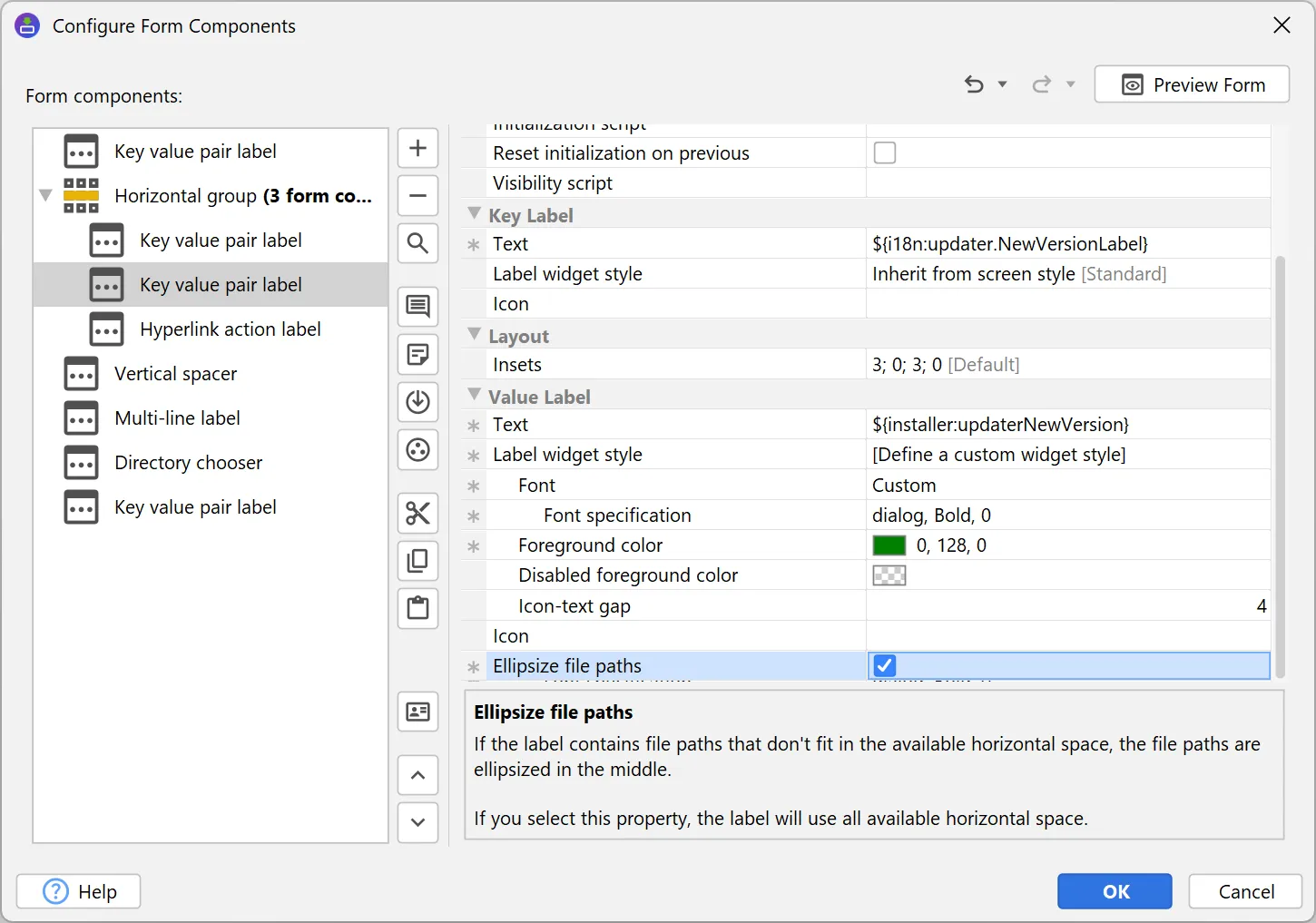The image size is (1316, 923).
Task: Select the Ellipsize file paths property name
Action: pyautogui.click(x=567, y=666)
